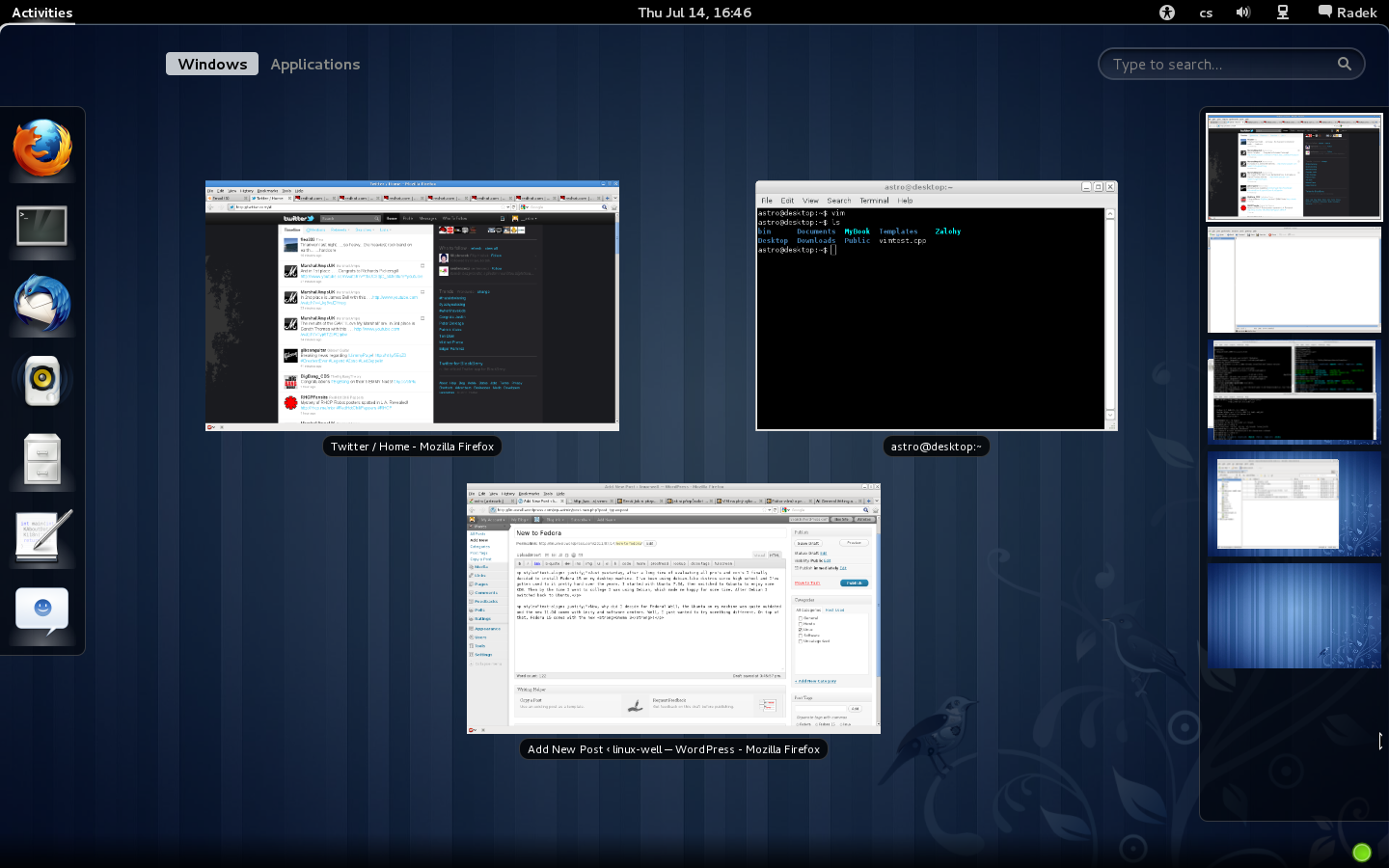The height and width of the screenshot is (868, 1389).
Task: Check the Software category checkbox
Action: pos(800,636)
